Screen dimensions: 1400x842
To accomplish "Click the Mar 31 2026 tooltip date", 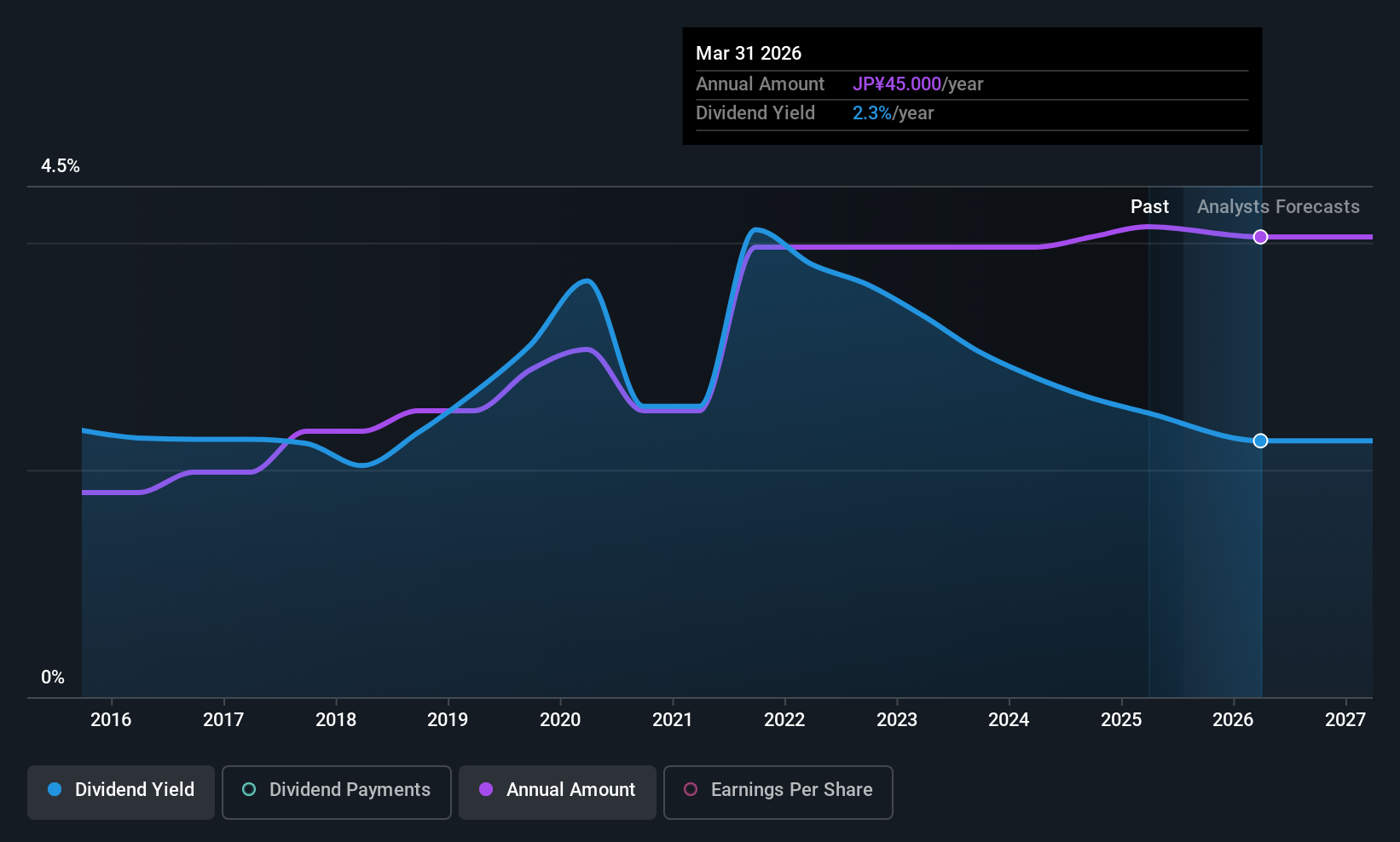I will (749, 54).
